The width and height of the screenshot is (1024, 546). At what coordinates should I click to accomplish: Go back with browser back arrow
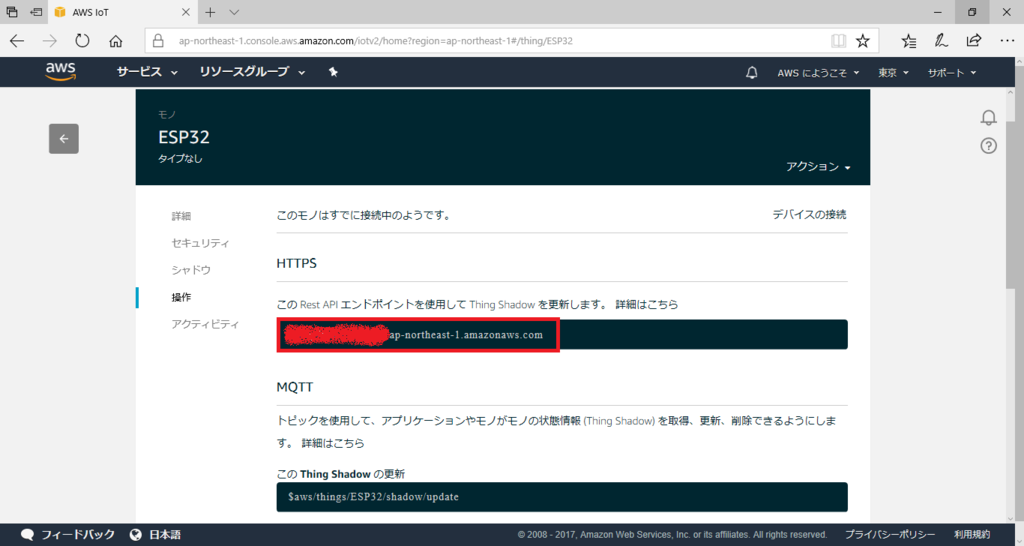point(17,40)
